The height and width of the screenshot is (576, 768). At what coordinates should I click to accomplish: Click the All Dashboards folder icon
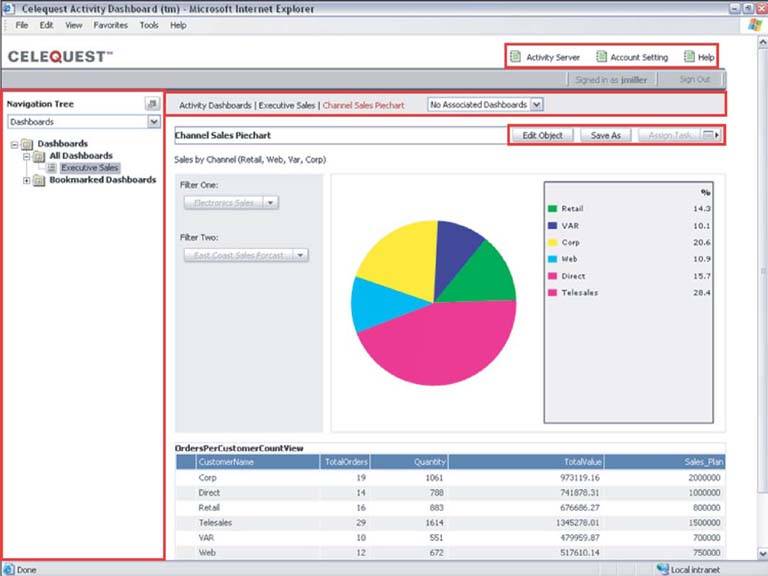[x=39, y=156]
